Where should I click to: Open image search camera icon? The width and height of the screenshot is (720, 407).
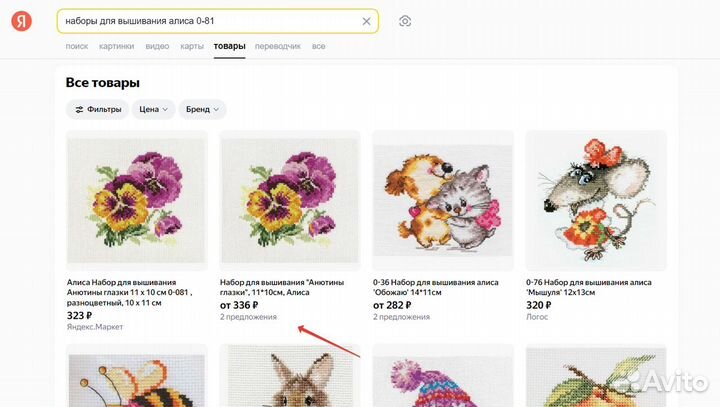coord(405,21)
